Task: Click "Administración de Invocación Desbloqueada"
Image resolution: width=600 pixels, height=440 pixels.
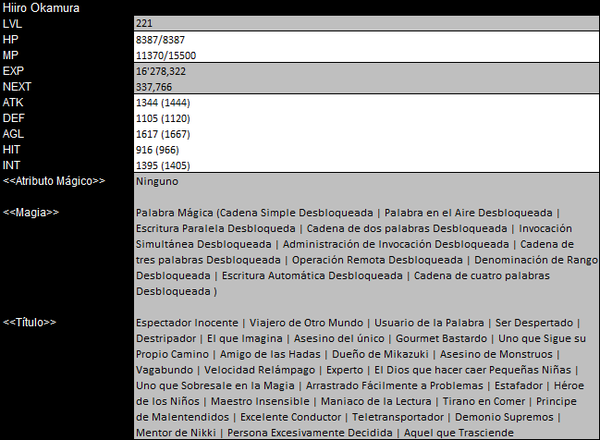Action: [x=396, y=244]
